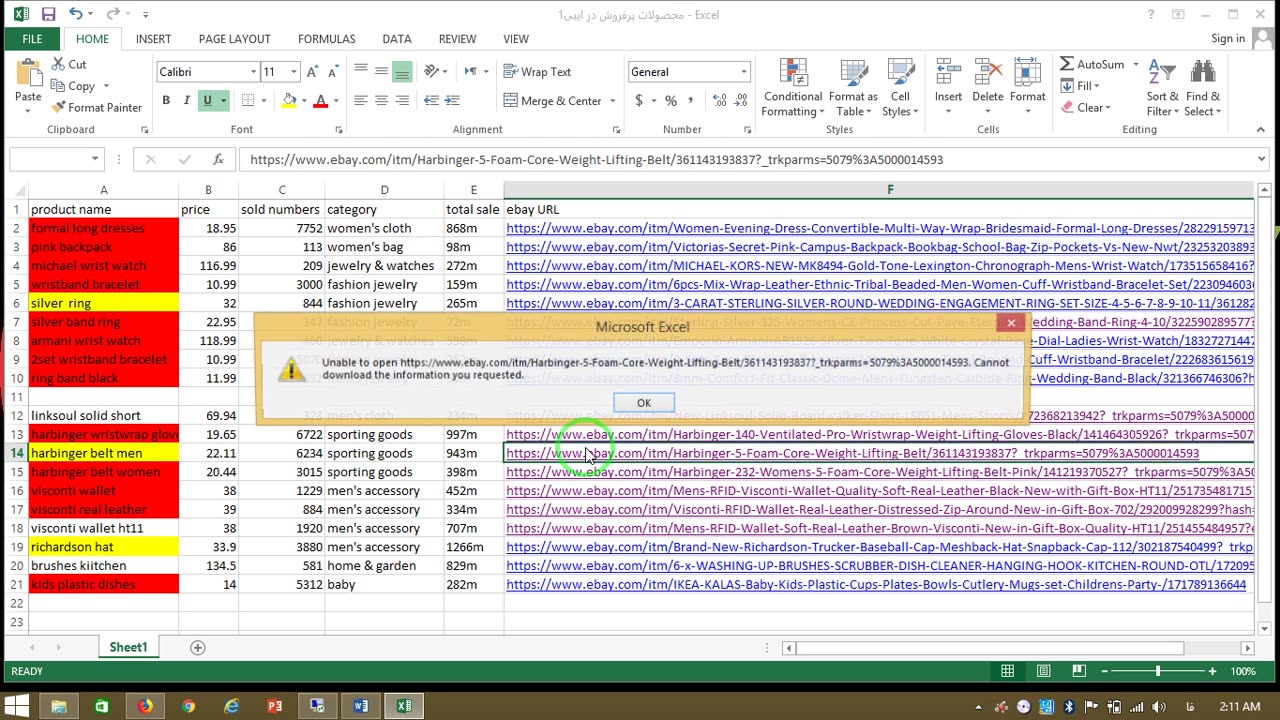Expand the Calibri font name dropdown

[x=253, y=72]
